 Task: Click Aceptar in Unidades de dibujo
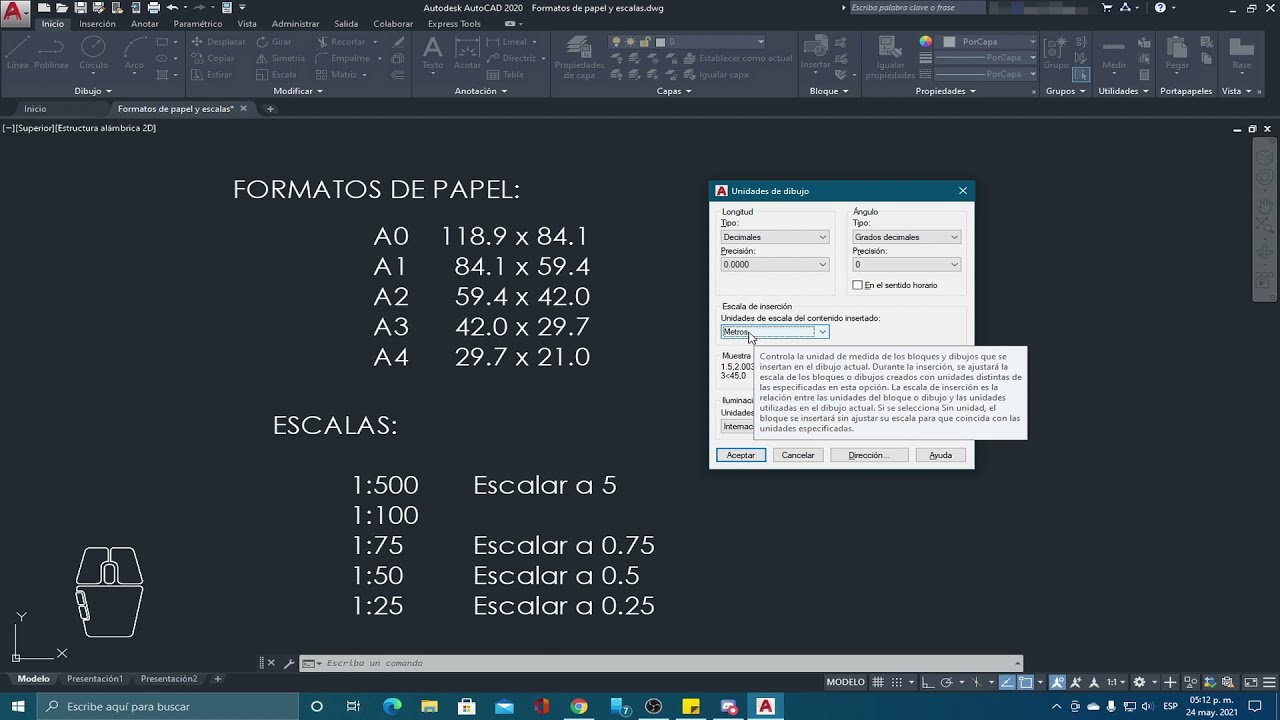pos(741,455)
